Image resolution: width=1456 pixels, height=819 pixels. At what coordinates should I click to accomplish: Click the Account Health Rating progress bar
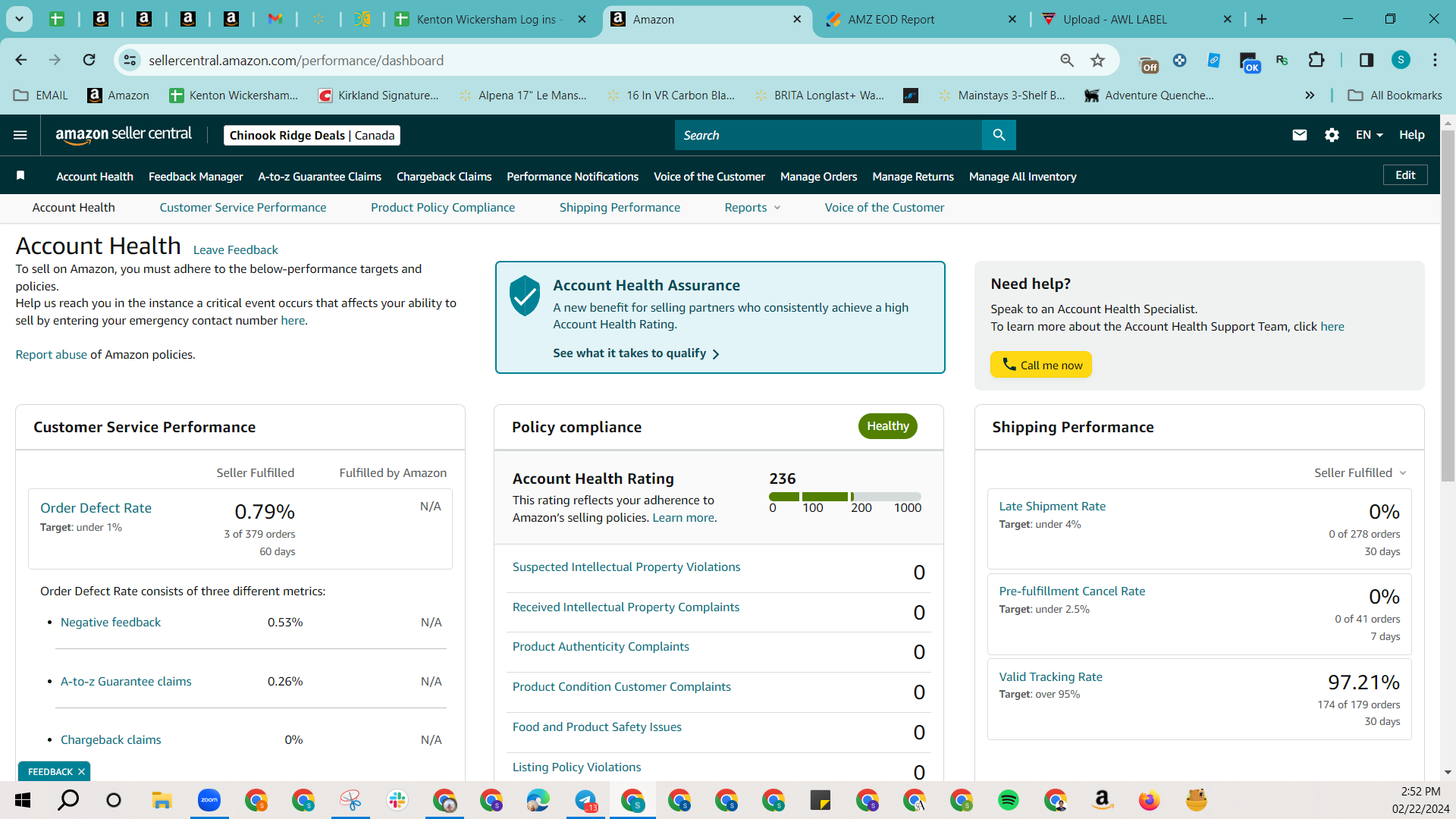pos(845,497)
